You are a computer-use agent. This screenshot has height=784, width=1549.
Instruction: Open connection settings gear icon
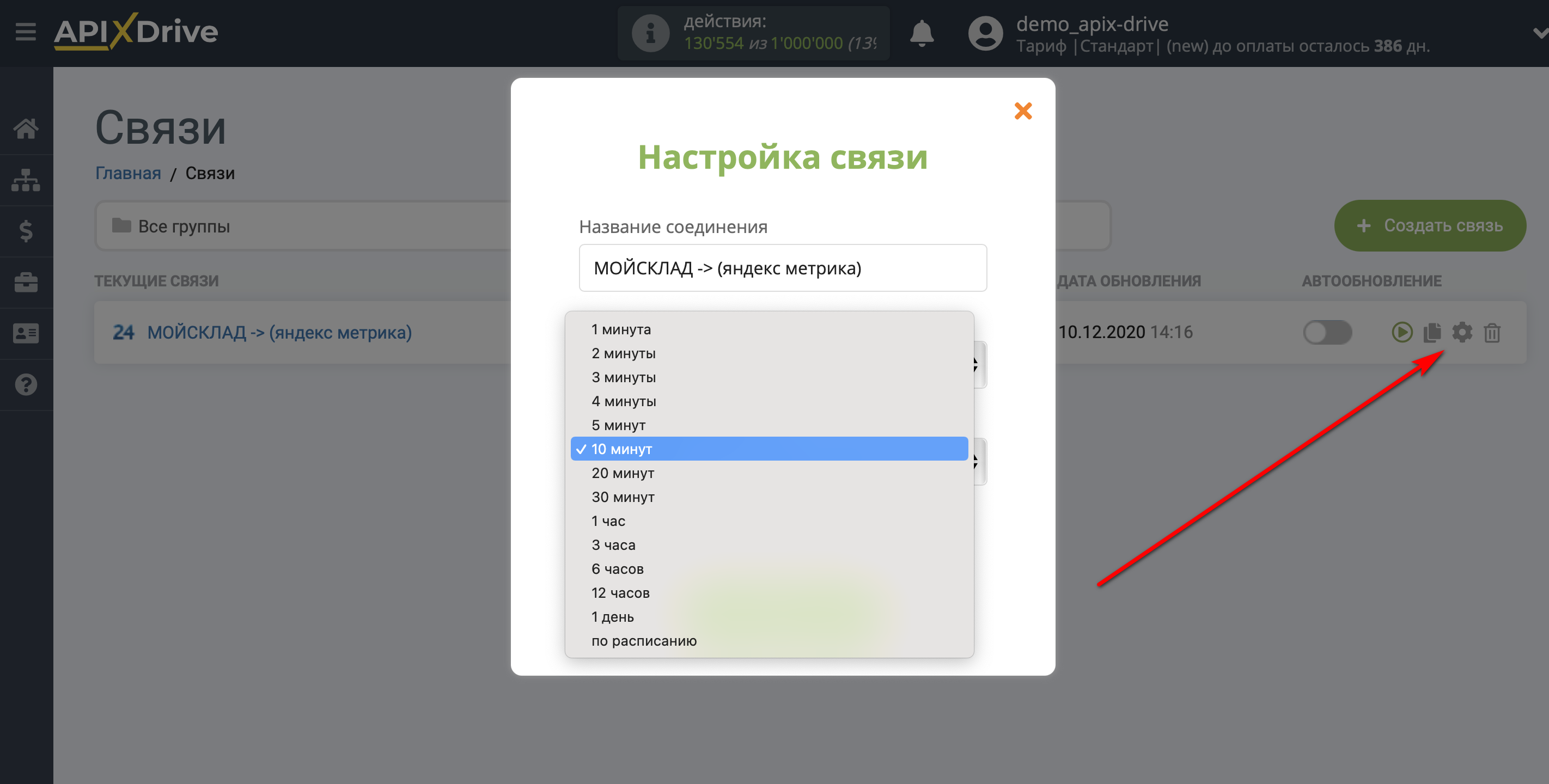click(1462, 333)
